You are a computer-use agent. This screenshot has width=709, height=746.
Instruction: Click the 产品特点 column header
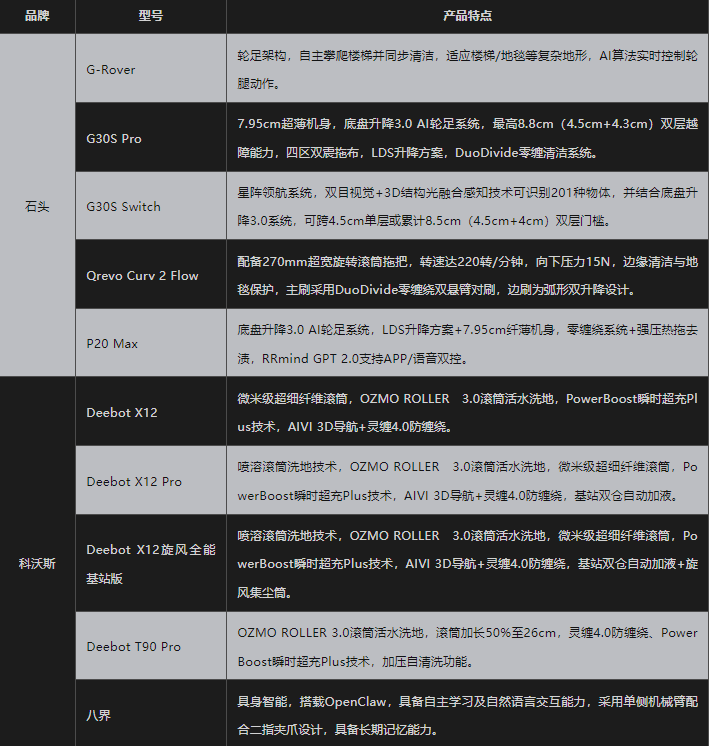coord(467,17)
